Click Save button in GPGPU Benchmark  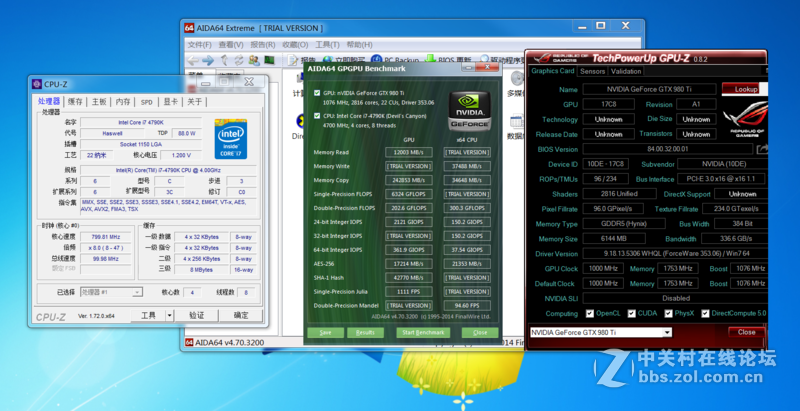[325, 332]
